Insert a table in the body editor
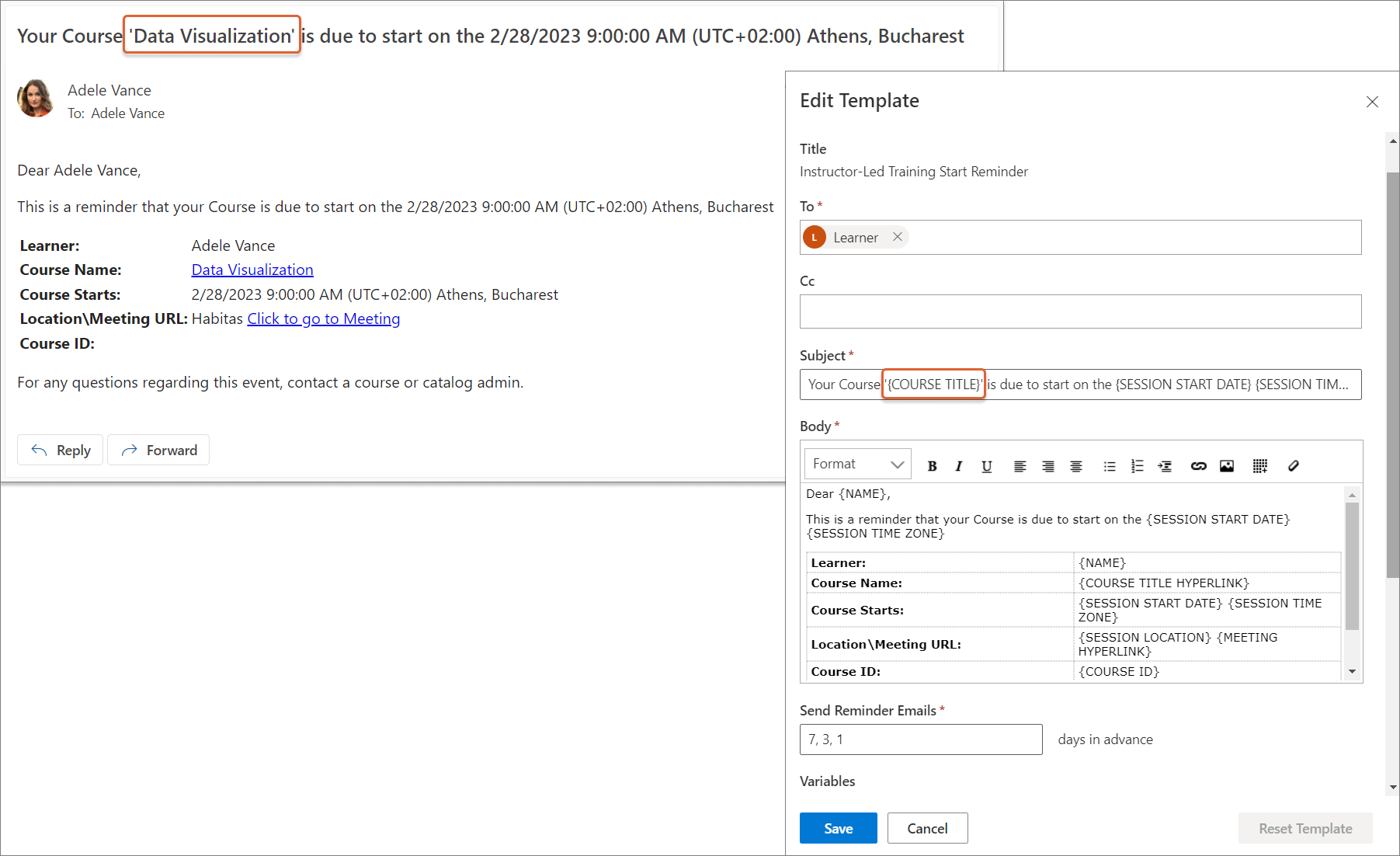This screenshot has height=856, width=1400. [x=1259, y=466]
